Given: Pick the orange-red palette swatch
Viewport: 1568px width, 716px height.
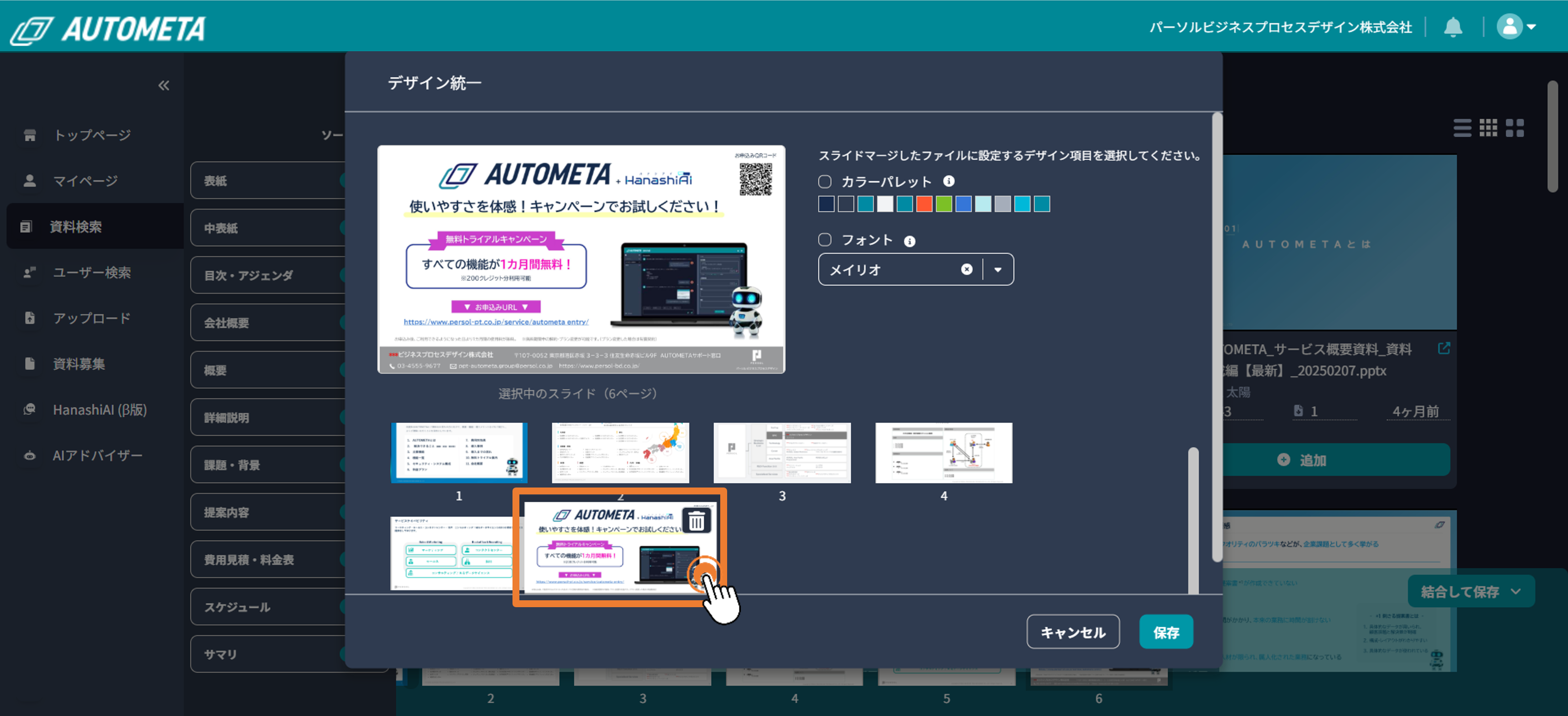Looking at the screenshot, I should click(924, 203).
